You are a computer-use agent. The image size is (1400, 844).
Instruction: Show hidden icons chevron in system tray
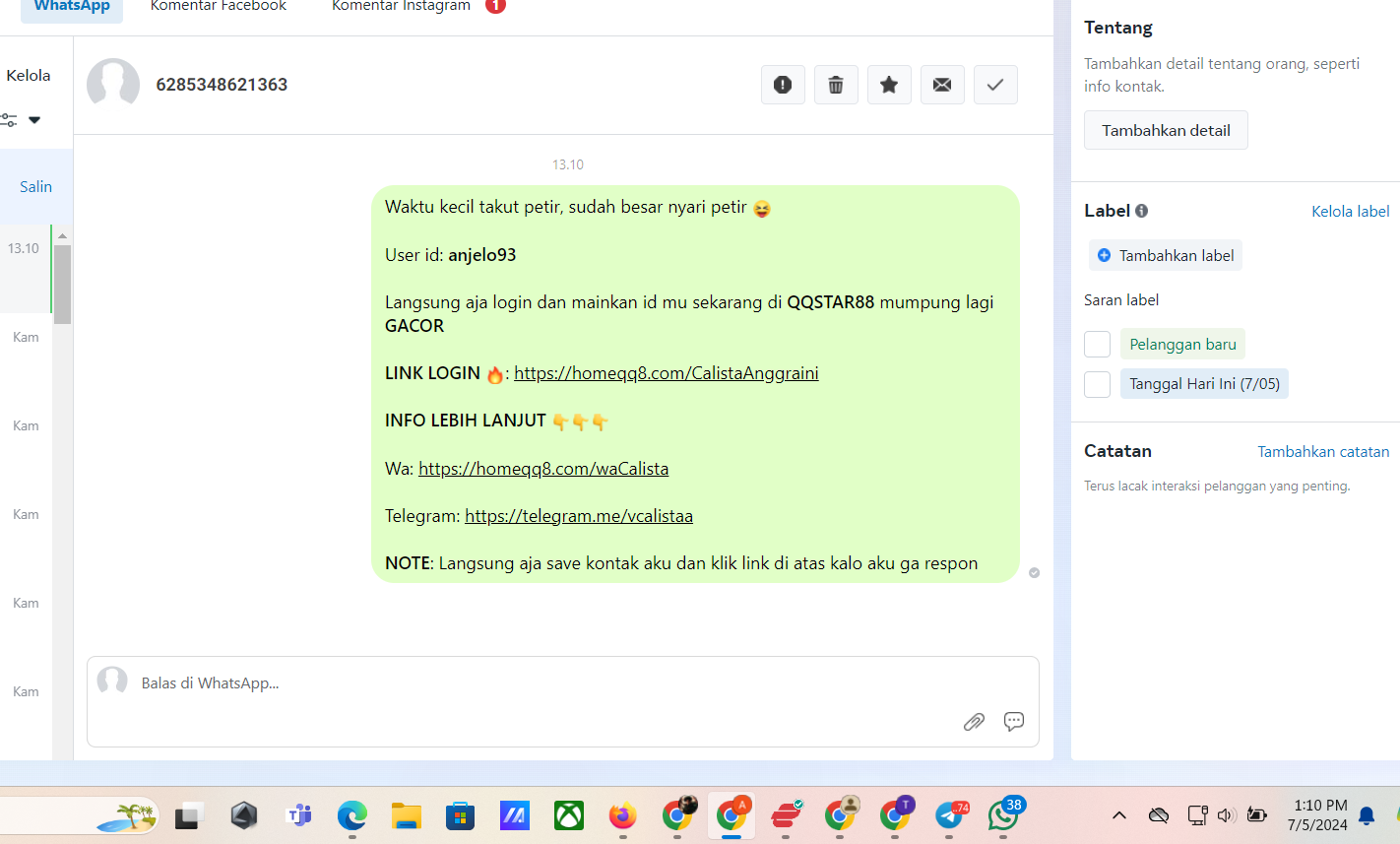point(1119,815)
